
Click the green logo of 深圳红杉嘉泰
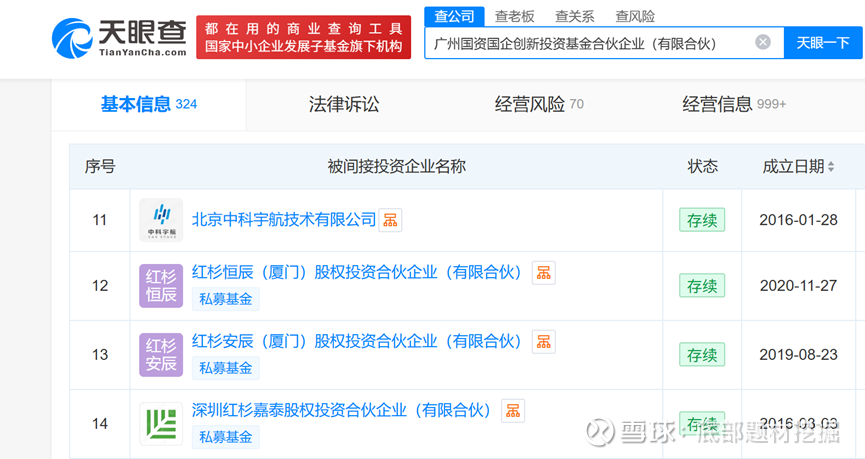point(161,424)
